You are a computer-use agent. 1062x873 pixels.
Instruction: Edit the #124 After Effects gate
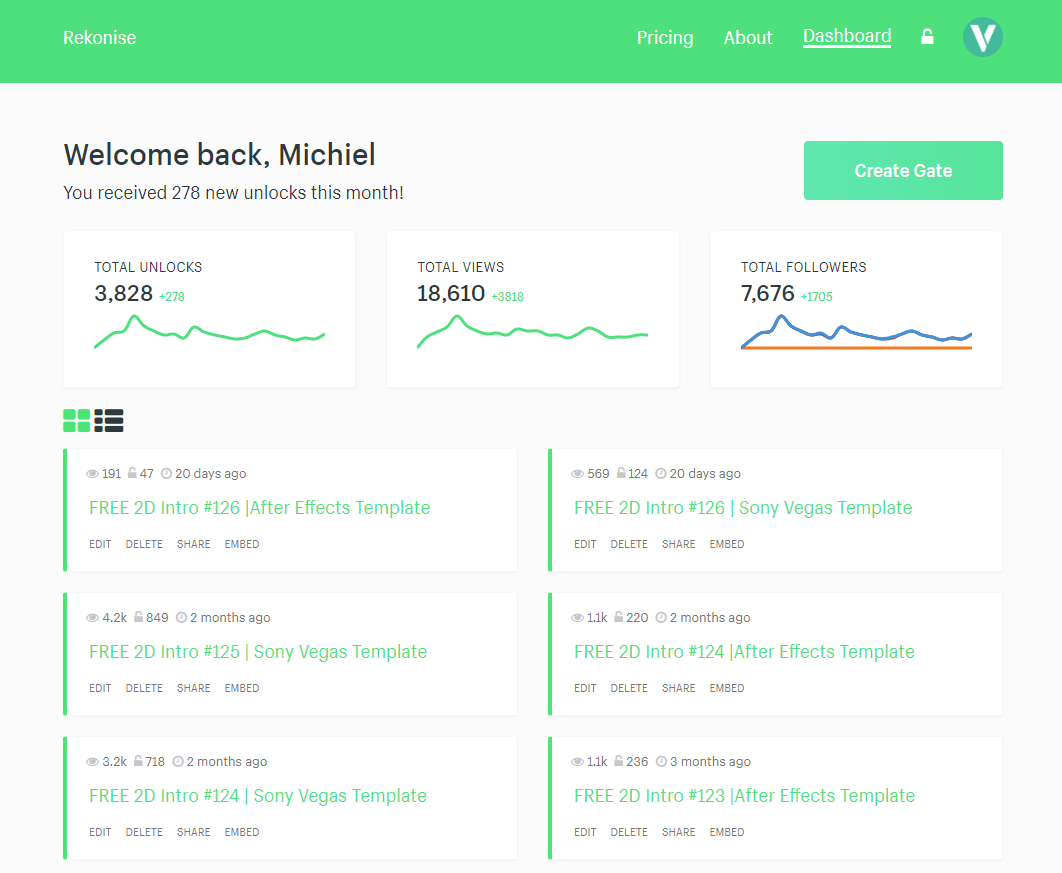point(585,688)
